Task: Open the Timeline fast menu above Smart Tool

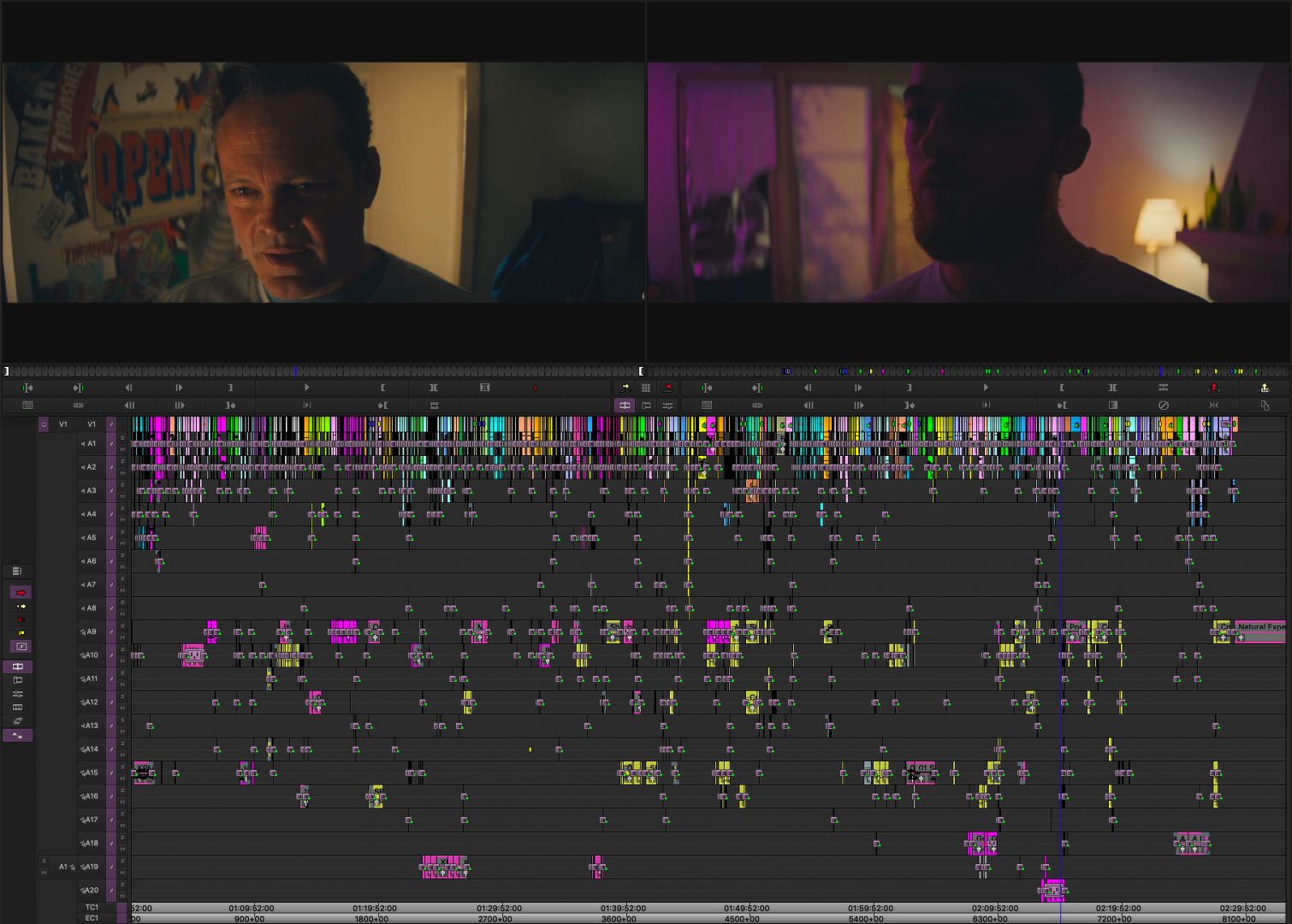Action: pos(16,571)
